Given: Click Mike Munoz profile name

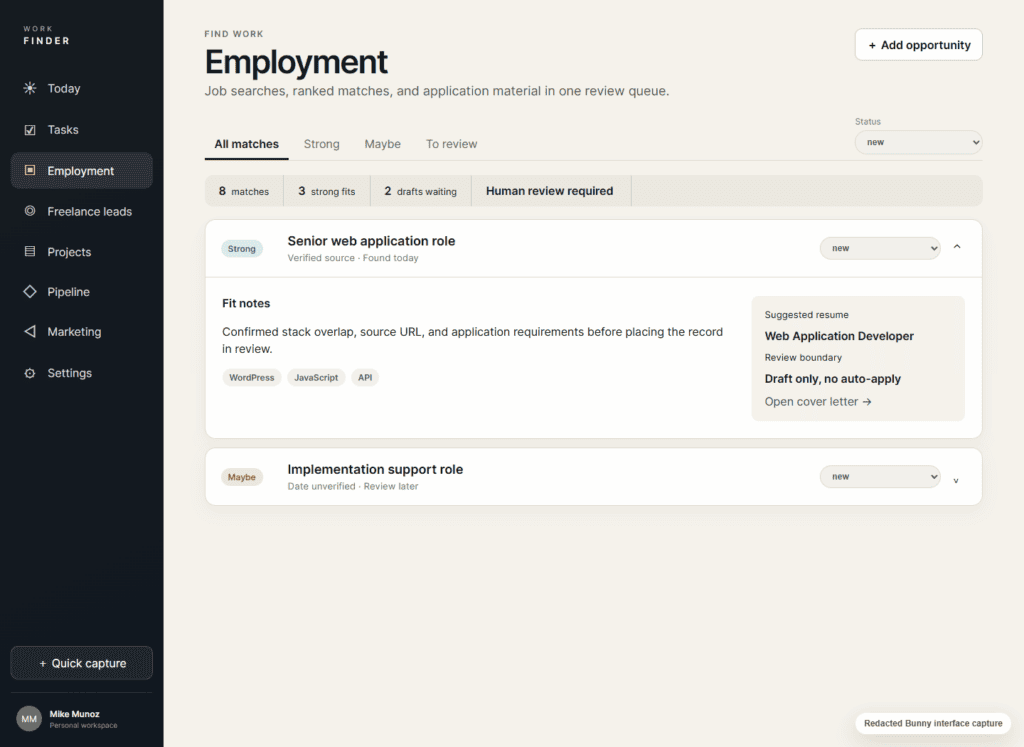Looking at the screenshot, I should click(74, 714).
